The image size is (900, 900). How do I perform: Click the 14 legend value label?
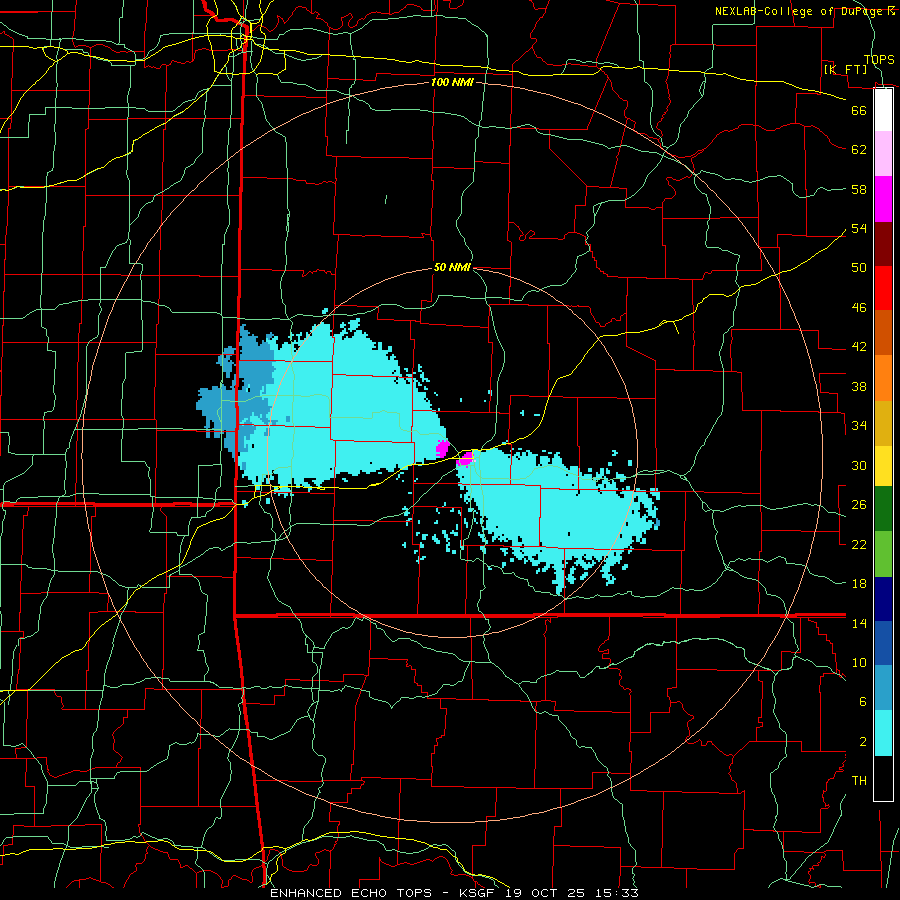point(859,623)
